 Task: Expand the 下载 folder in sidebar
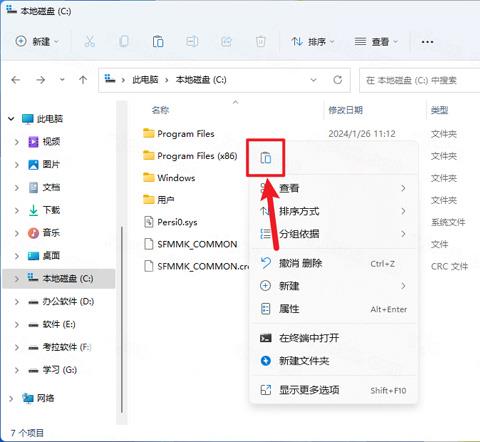coord(17,210)
